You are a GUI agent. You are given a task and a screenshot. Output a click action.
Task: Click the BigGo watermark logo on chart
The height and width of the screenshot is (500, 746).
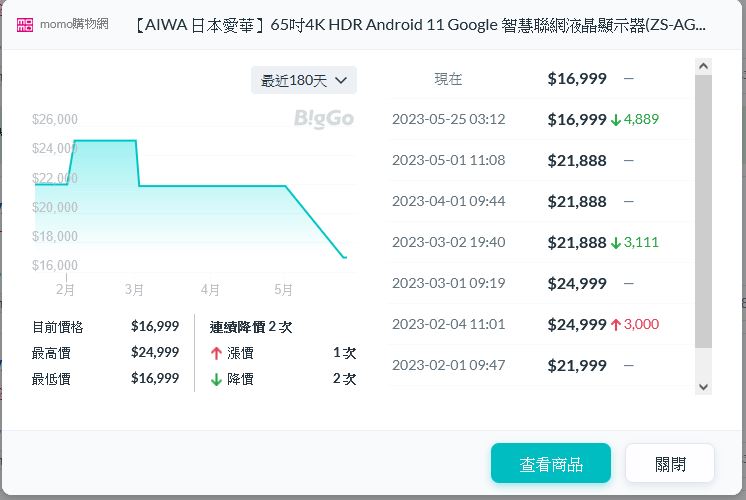323,119
